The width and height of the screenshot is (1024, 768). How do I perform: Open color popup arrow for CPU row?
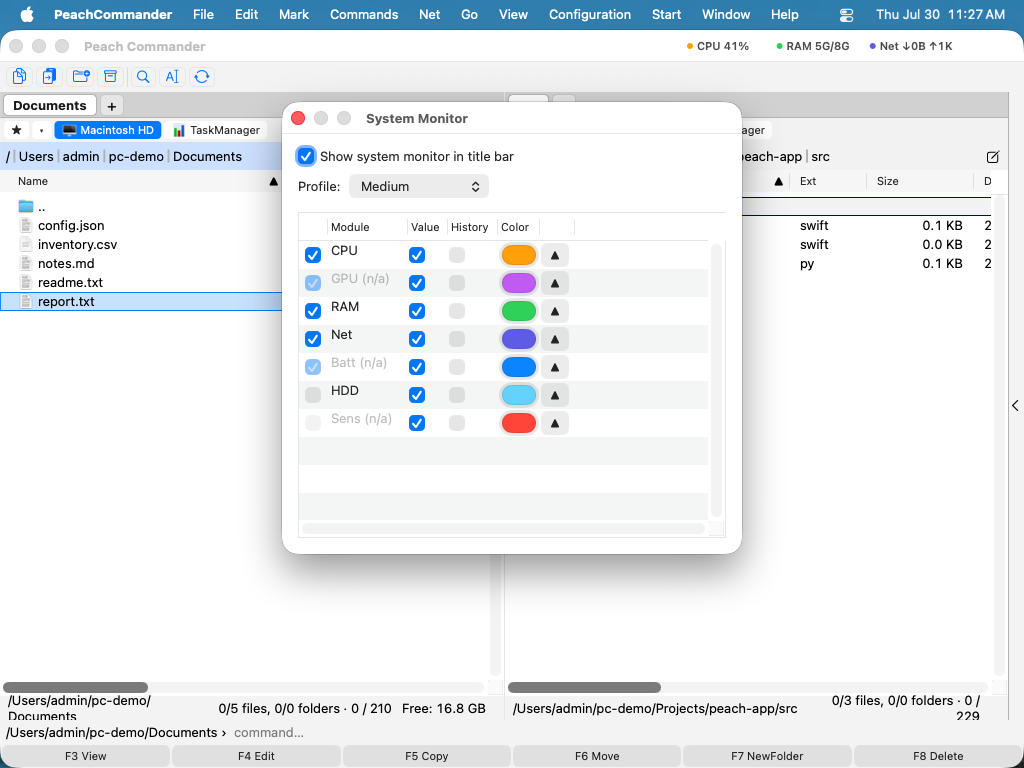click(554, 255)
